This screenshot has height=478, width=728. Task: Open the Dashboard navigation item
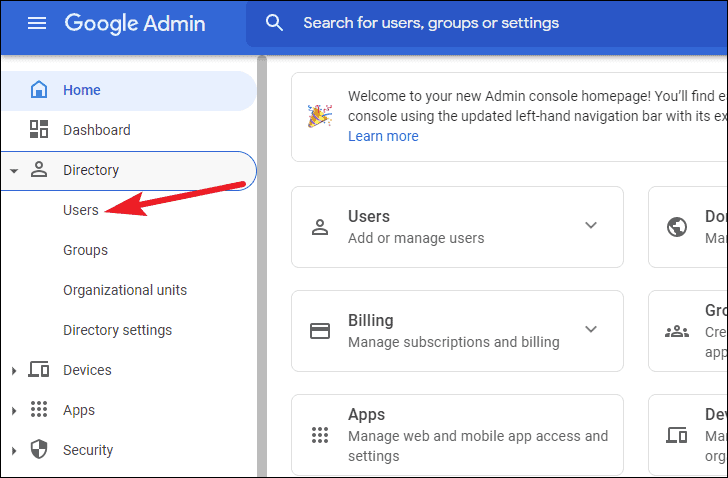[x=128, y=130]
